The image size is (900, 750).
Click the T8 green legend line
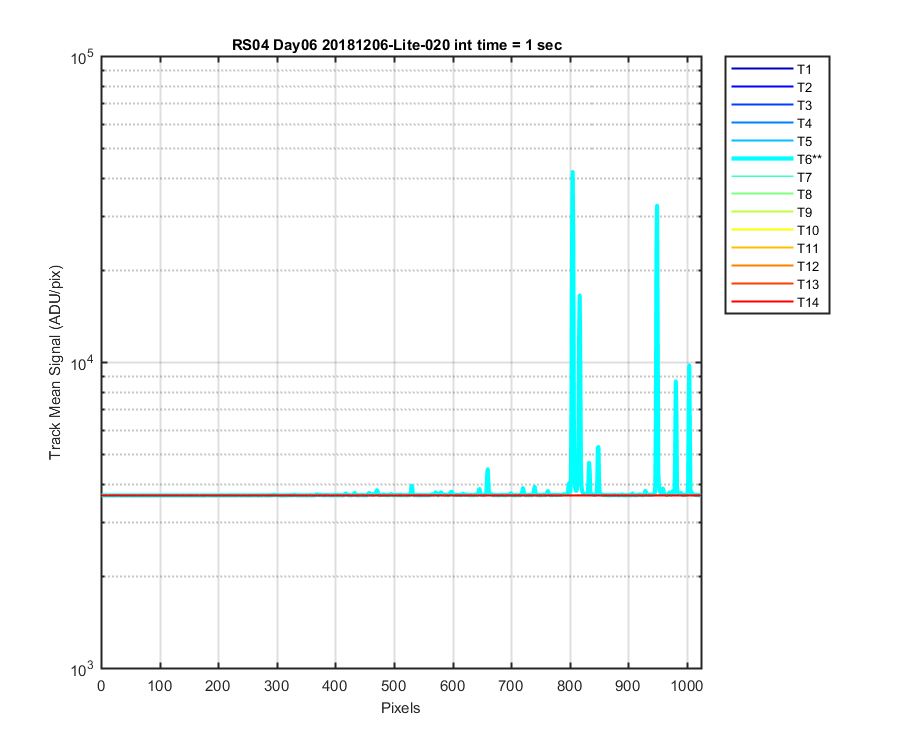click(x=762, y=195)
